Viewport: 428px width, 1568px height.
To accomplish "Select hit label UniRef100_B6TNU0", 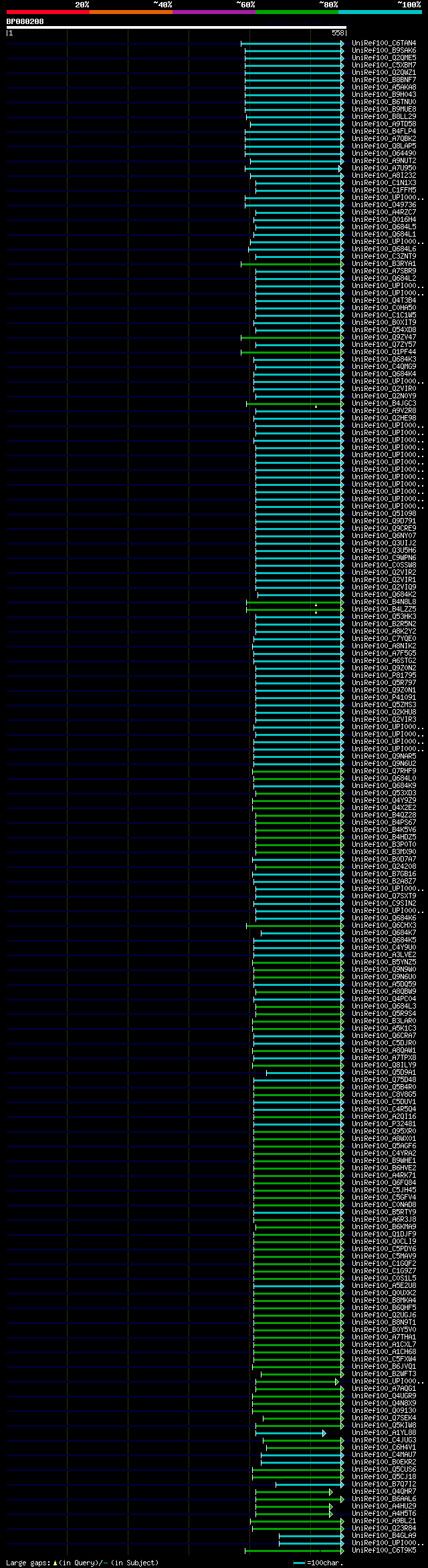I will (x=384, y=102).
